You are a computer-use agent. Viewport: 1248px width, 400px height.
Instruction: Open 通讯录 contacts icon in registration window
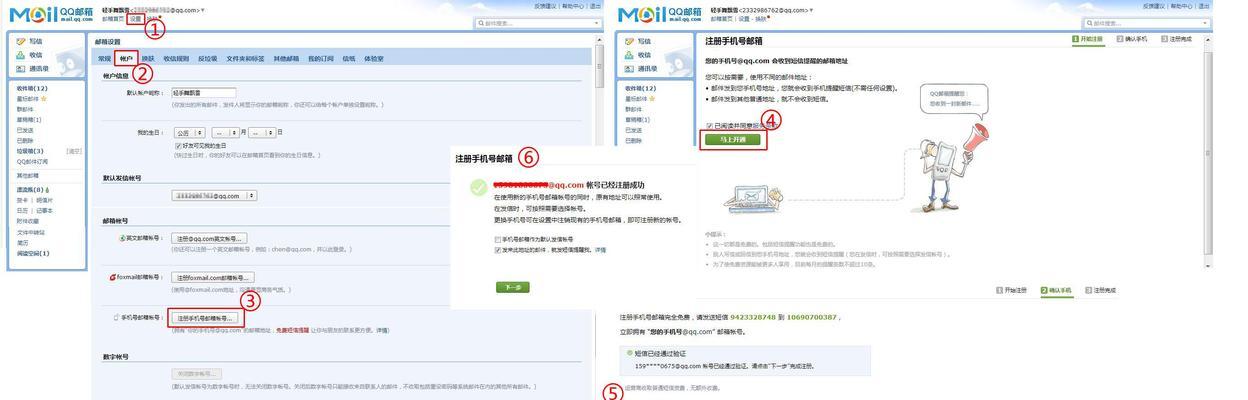tap(629, 69)
